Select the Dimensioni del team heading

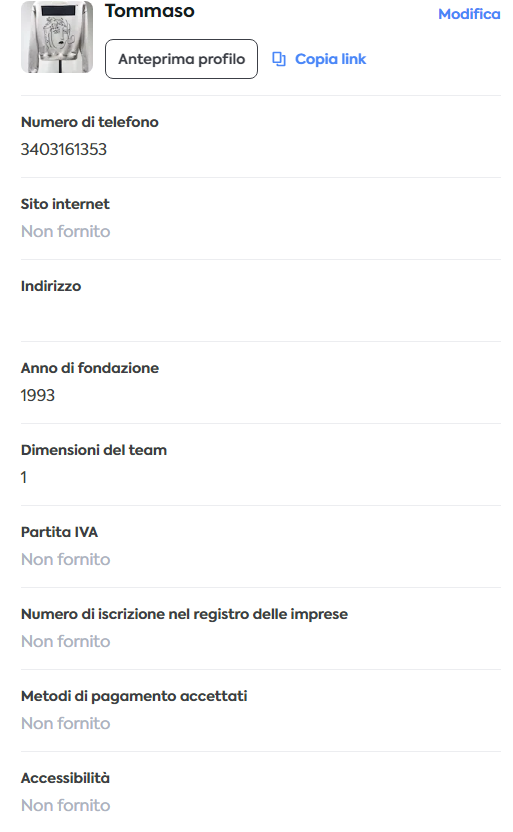click(94, 450)
